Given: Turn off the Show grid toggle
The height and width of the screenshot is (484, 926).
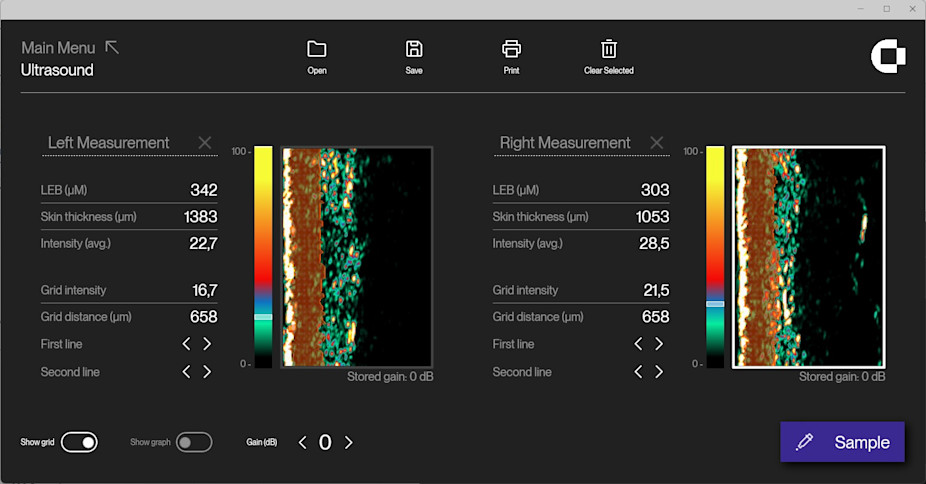Looking at the screenshot, I should point(79,442).
